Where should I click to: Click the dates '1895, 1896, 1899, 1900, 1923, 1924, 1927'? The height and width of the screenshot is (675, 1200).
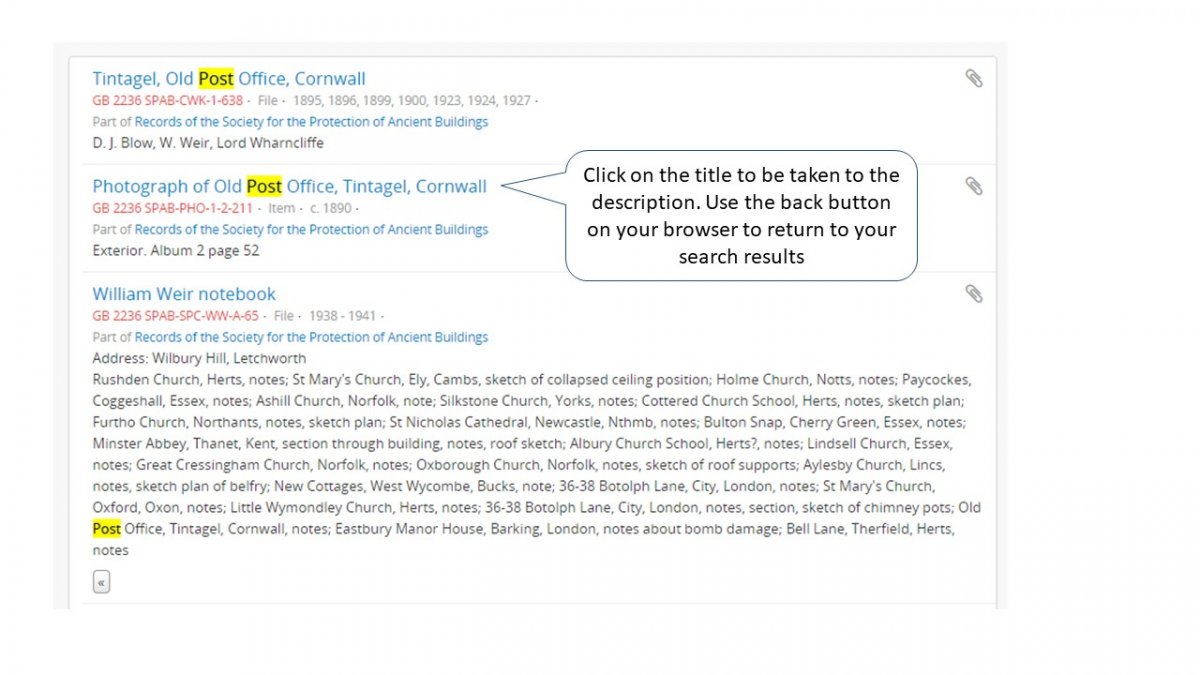click(414, 101)
